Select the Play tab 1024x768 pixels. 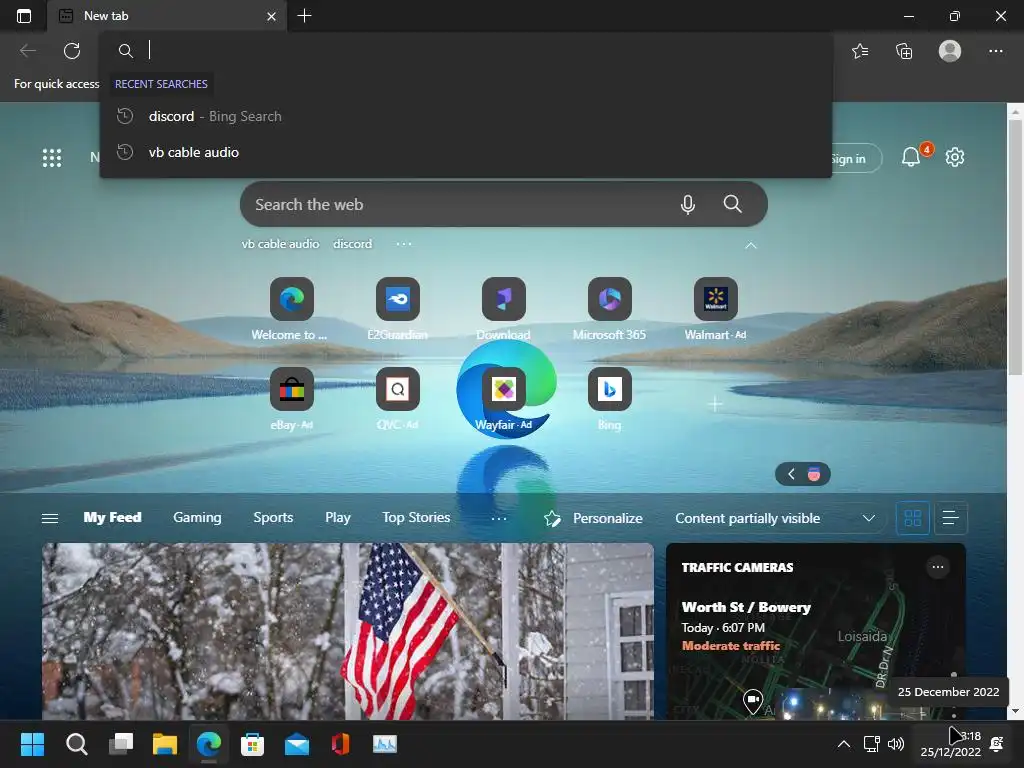pyautogui.click(x=338, y=517)
